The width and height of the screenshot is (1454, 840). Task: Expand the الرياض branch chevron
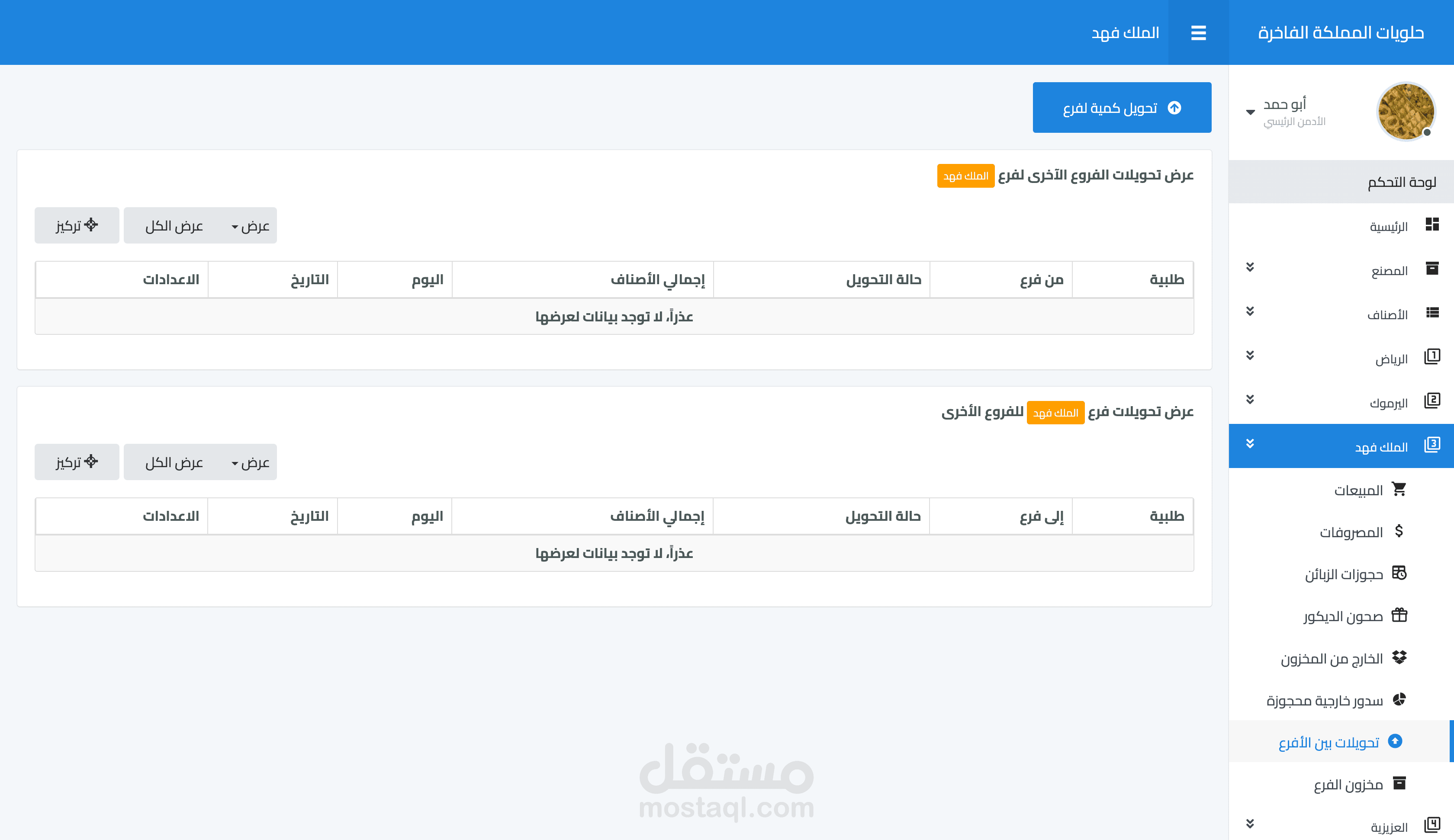tap(1250, 356)
